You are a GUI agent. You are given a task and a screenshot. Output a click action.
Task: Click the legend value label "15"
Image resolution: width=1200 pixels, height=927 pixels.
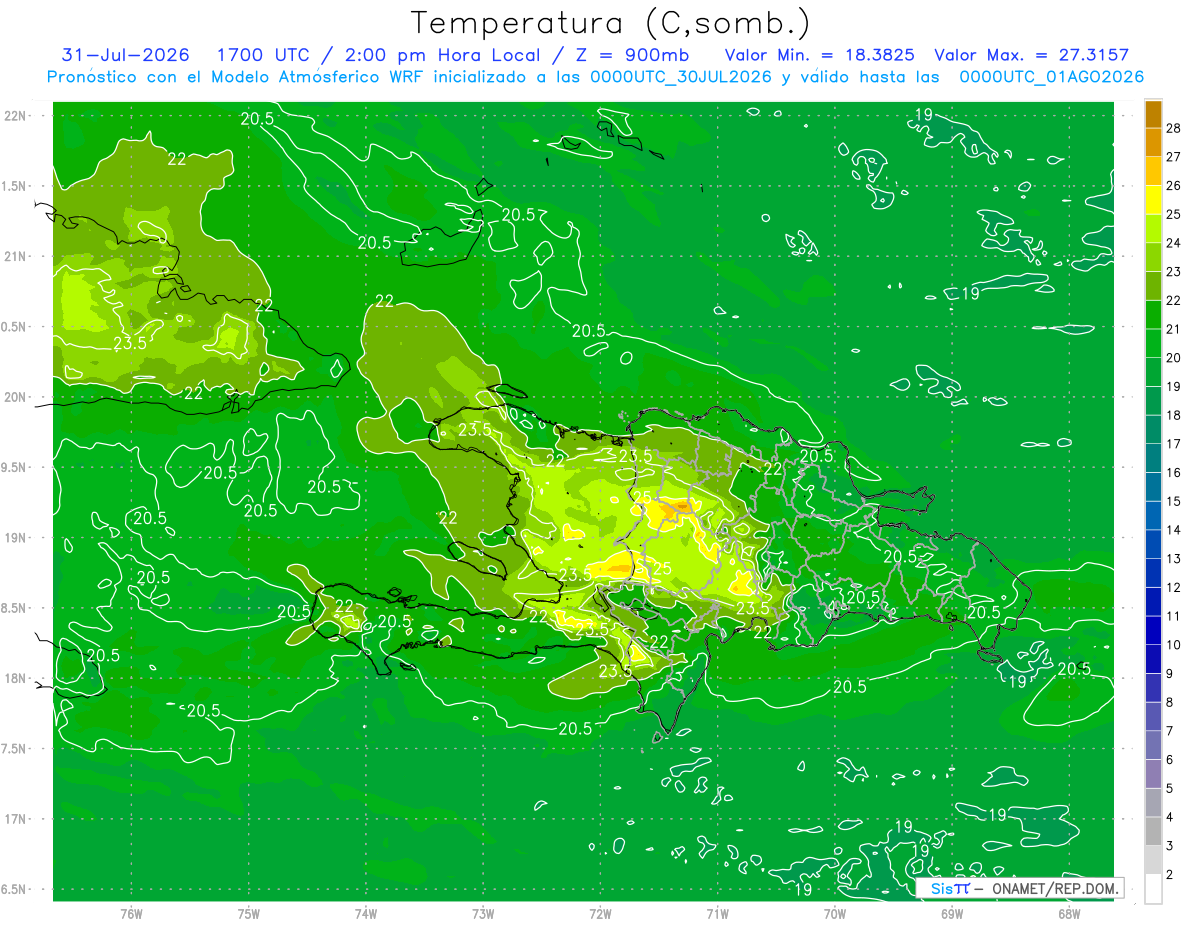coord(1173,501)
